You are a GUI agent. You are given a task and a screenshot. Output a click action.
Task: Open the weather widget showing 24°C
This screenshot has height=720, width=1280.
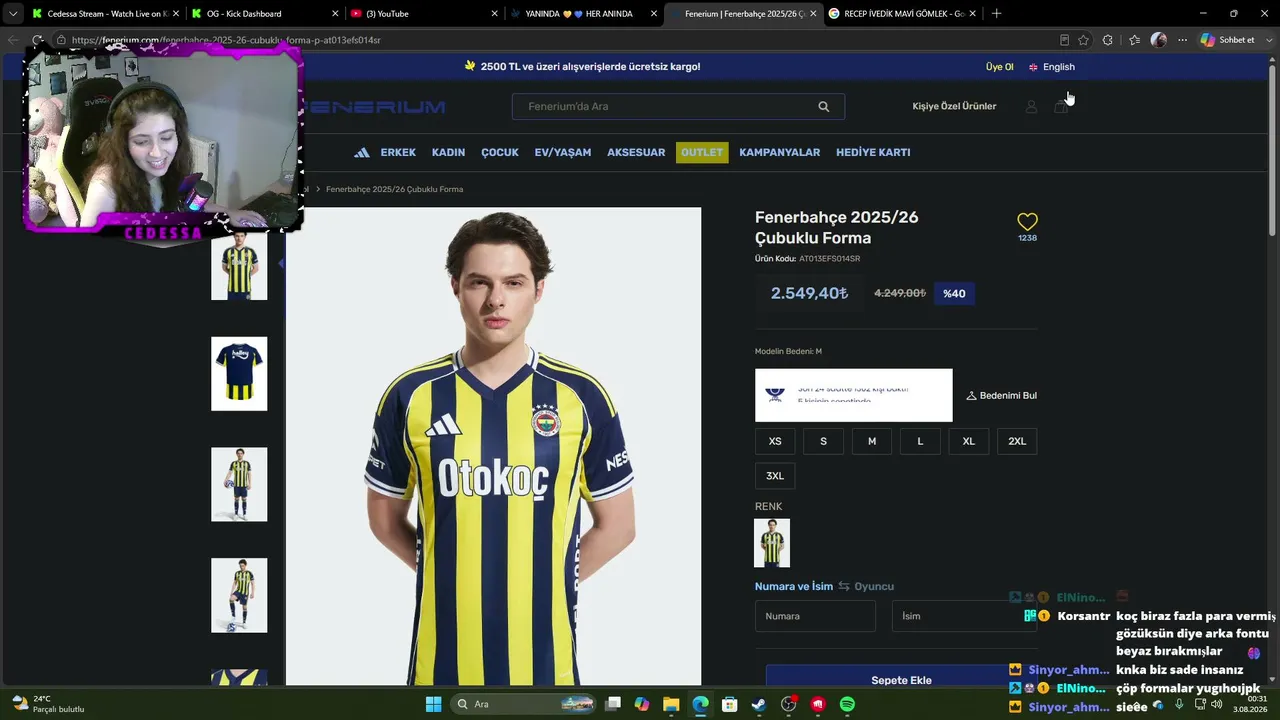tap(47, 704)
